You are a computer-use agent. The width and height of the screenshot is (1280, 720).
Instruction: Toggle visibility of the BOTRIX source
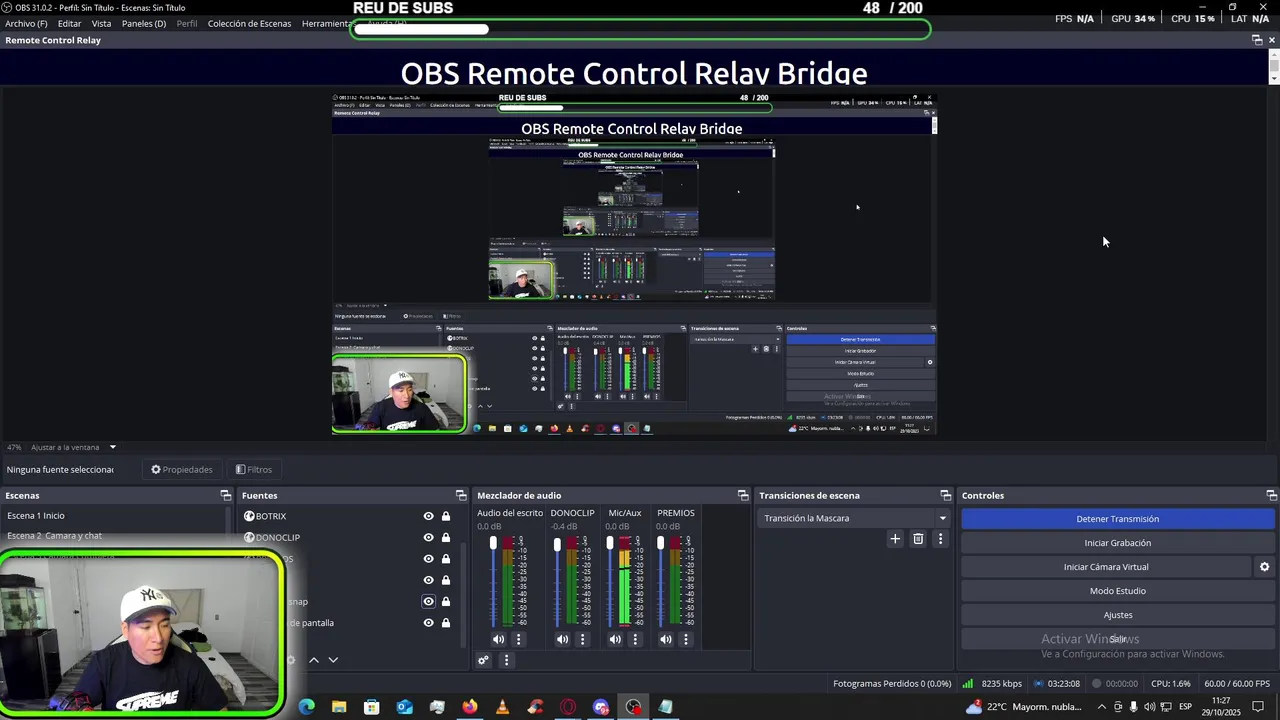pyautogui.click(x=428, y=516)
